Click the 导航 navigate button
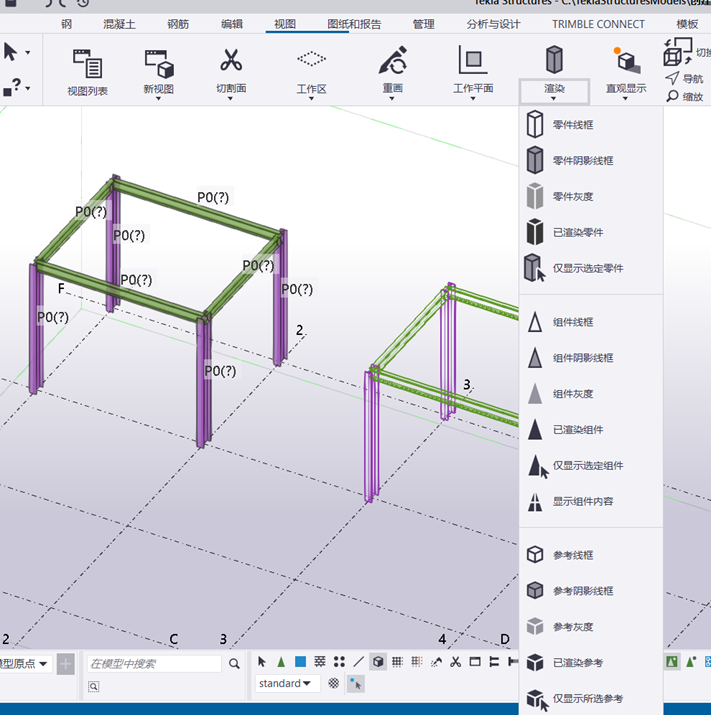The height and width of the screenshot is (715, 711). click(x=684, y=78)
